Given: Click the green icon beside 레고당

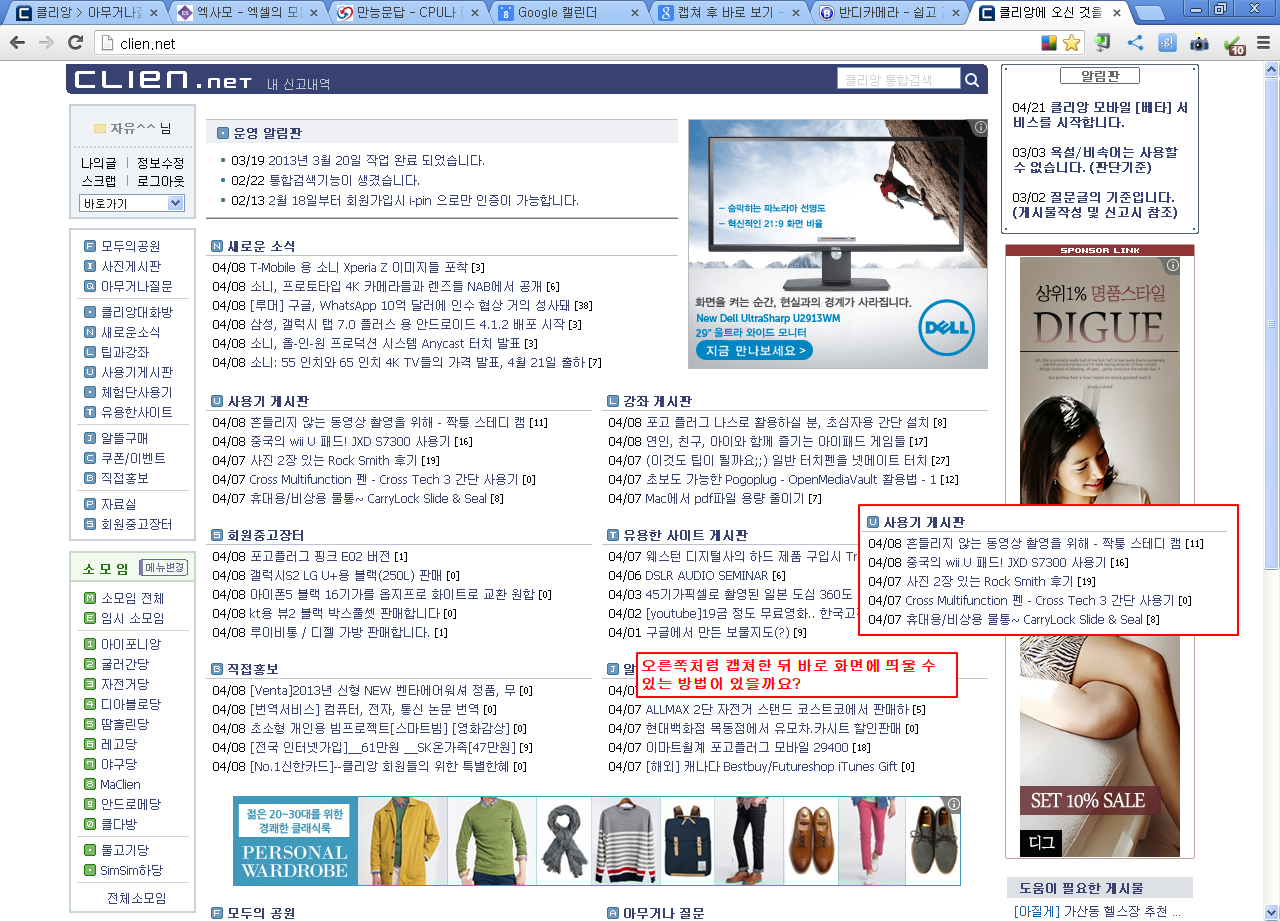Looking at the screenshot, I should coord(90,744).
